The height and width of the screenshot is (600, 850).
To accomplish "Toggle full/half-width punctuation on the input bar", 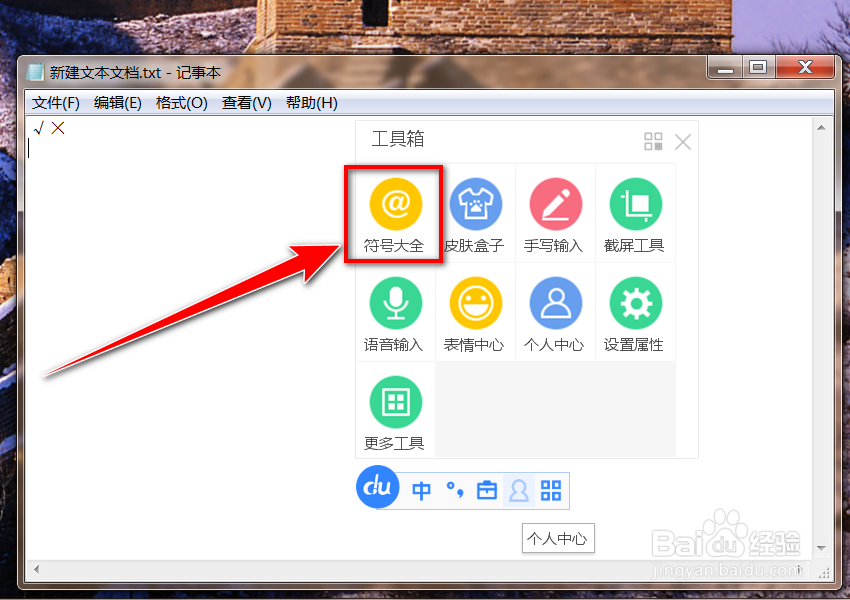I will (x=453, y=490).
